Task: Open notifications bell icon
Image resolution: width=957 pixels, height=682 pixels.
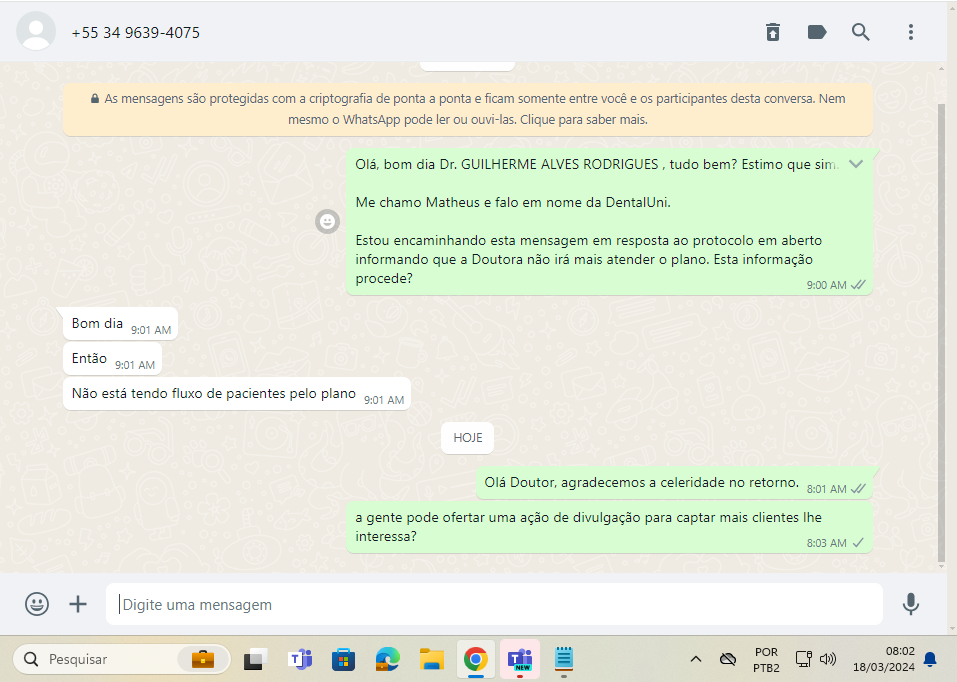Action: (930, 659)
